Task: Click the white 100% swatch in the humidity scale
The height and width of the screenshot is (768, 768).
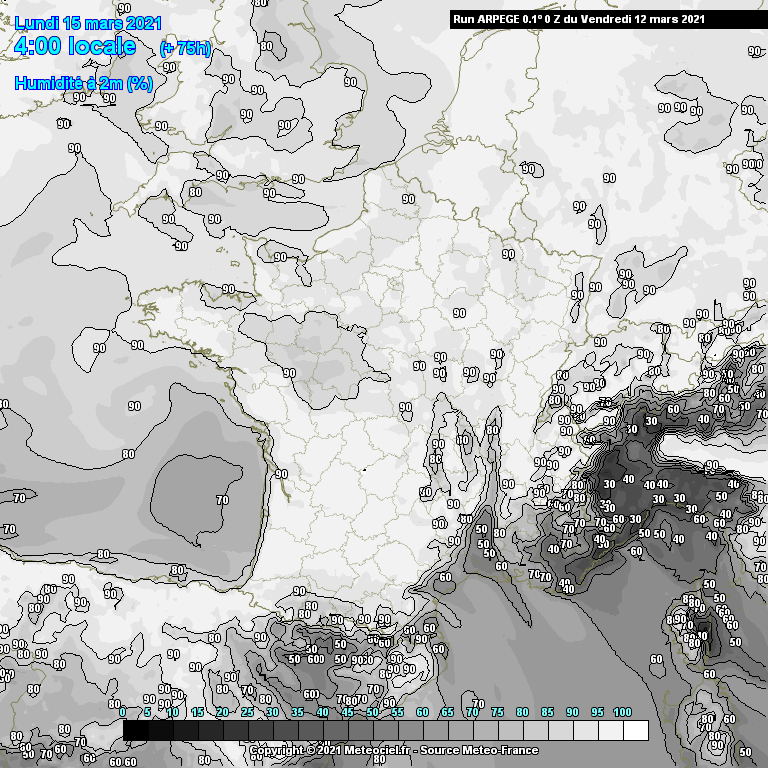Action: (635, 731)
